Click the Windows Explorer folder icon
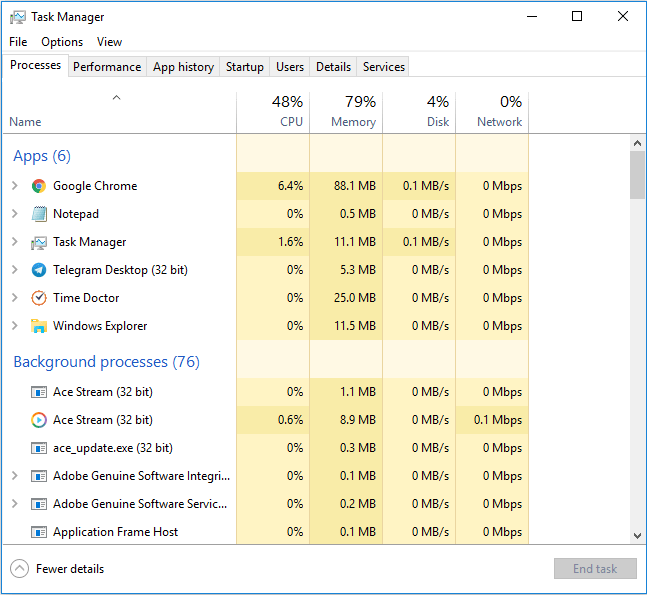This screenshot has width=647, height=595. click(x=39, y=326)
